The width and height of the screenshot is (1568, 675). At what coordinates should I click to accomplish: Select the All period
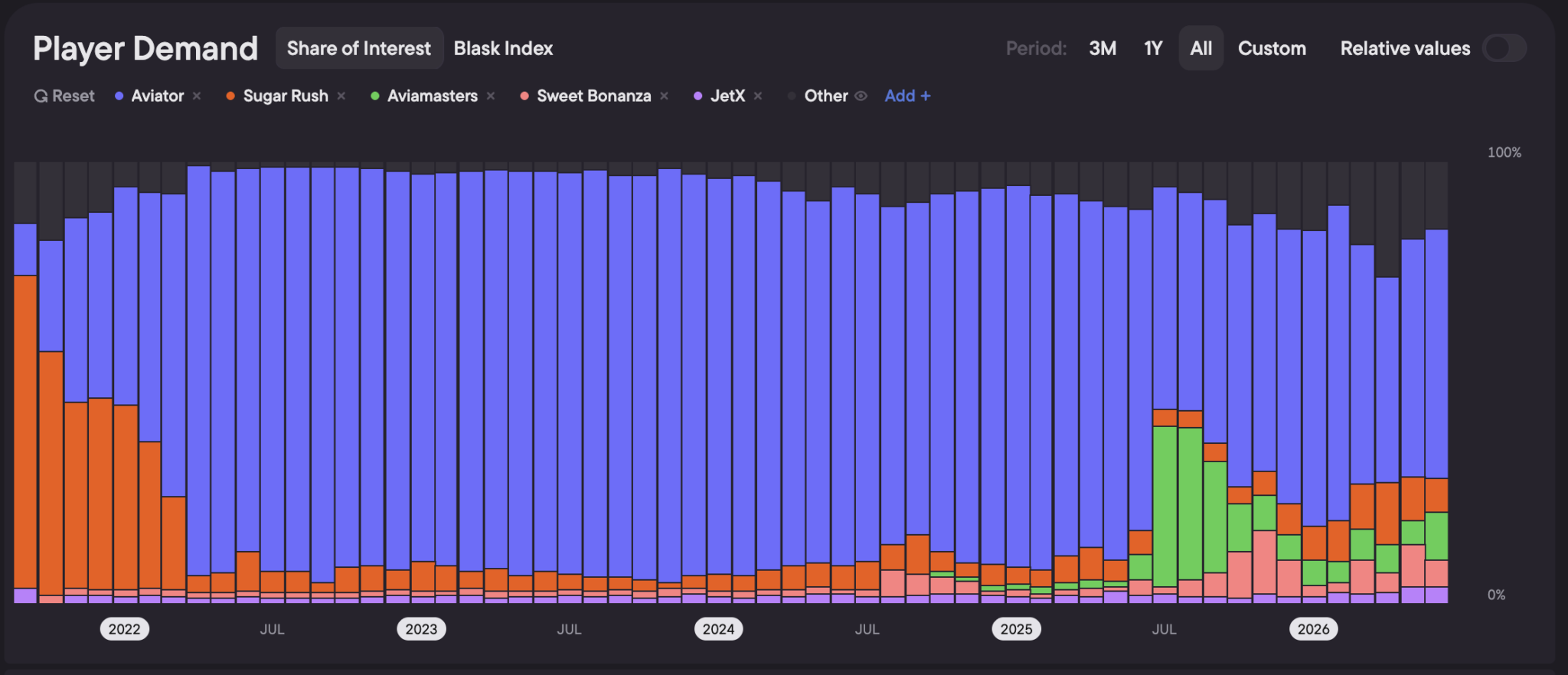click(x=1201, y=48)
